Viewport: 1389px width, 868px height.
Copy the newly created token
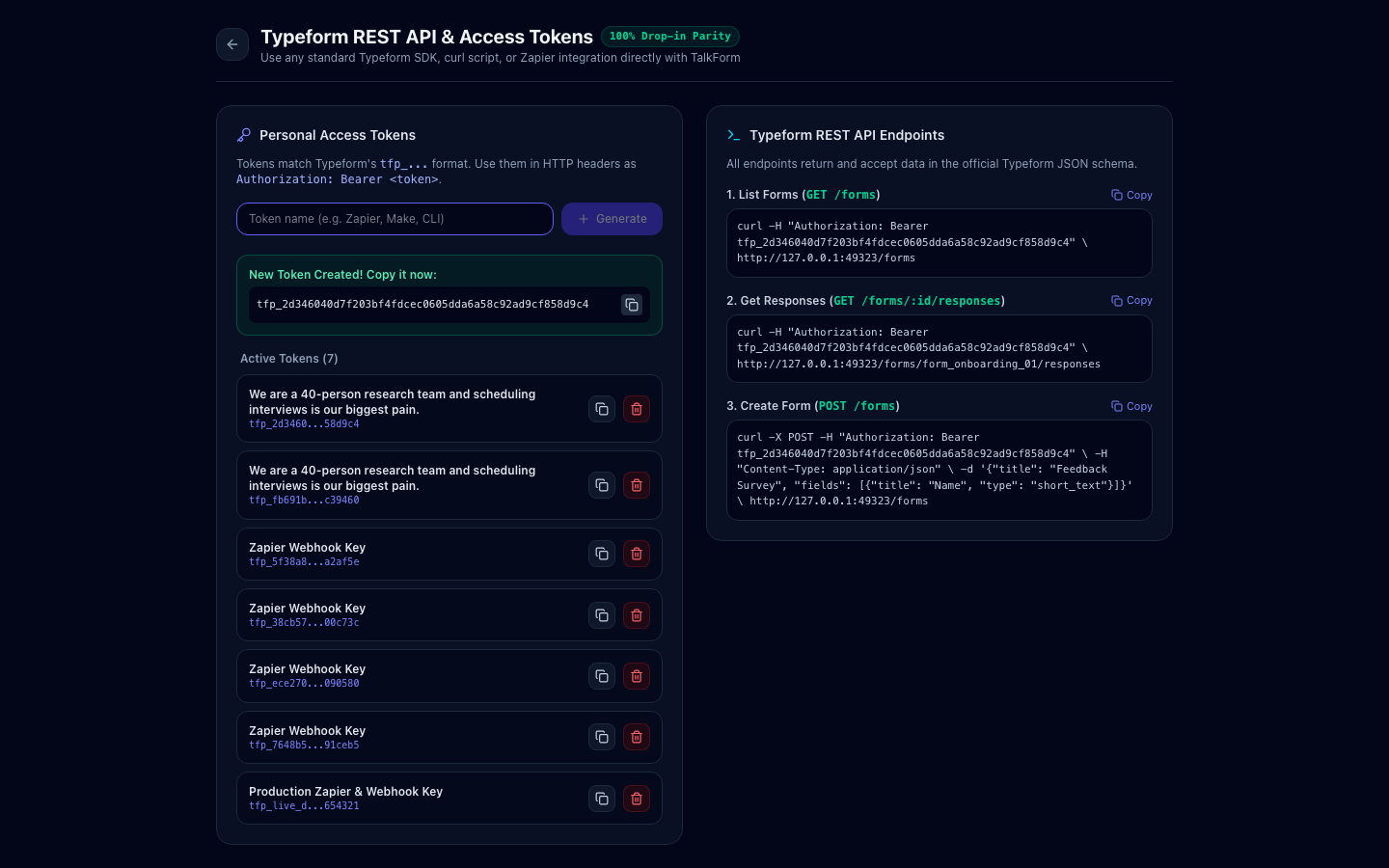click(632, 305)
